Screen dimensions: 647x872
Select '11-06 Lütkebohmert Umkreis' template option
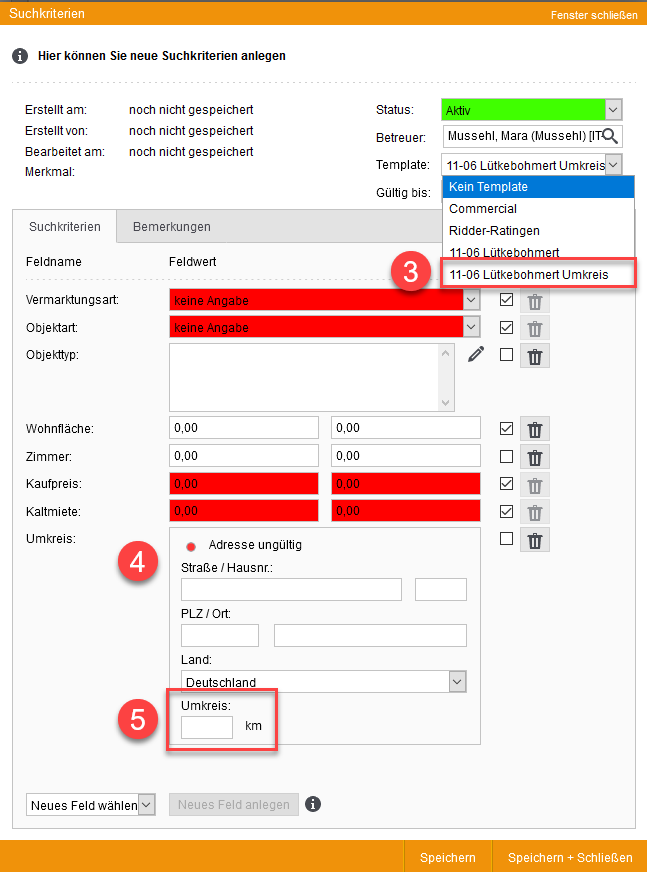click(528, 274)
